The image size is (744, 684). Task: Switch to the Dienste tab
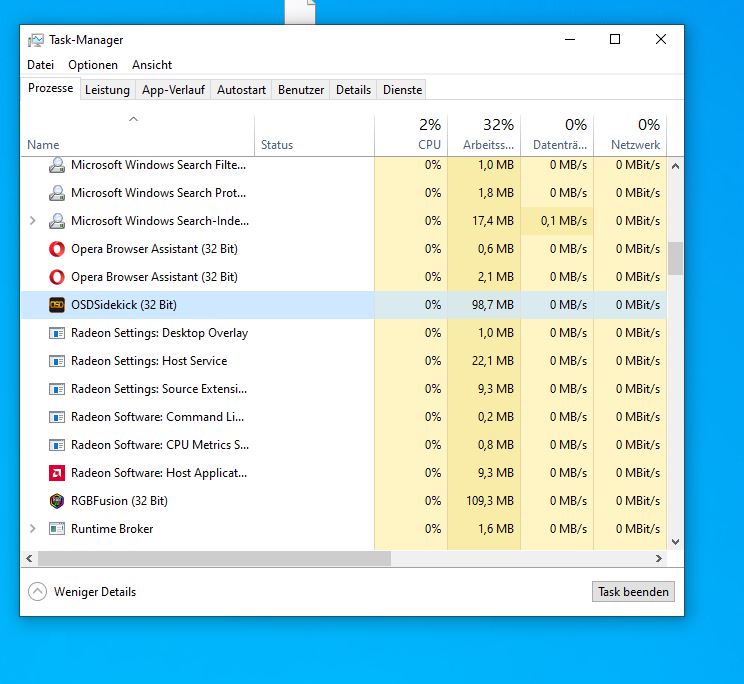(x=402, y=90)
